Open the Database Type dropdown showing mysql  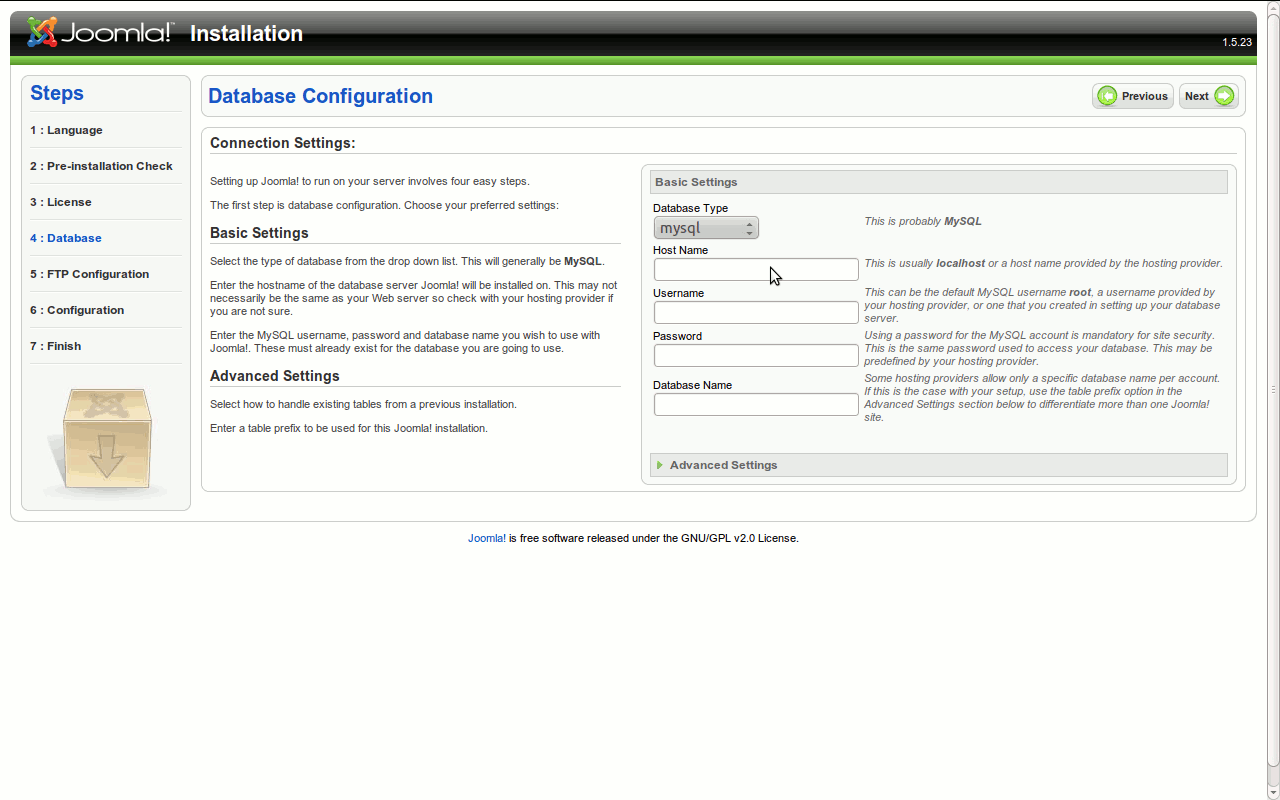(706, 228)
